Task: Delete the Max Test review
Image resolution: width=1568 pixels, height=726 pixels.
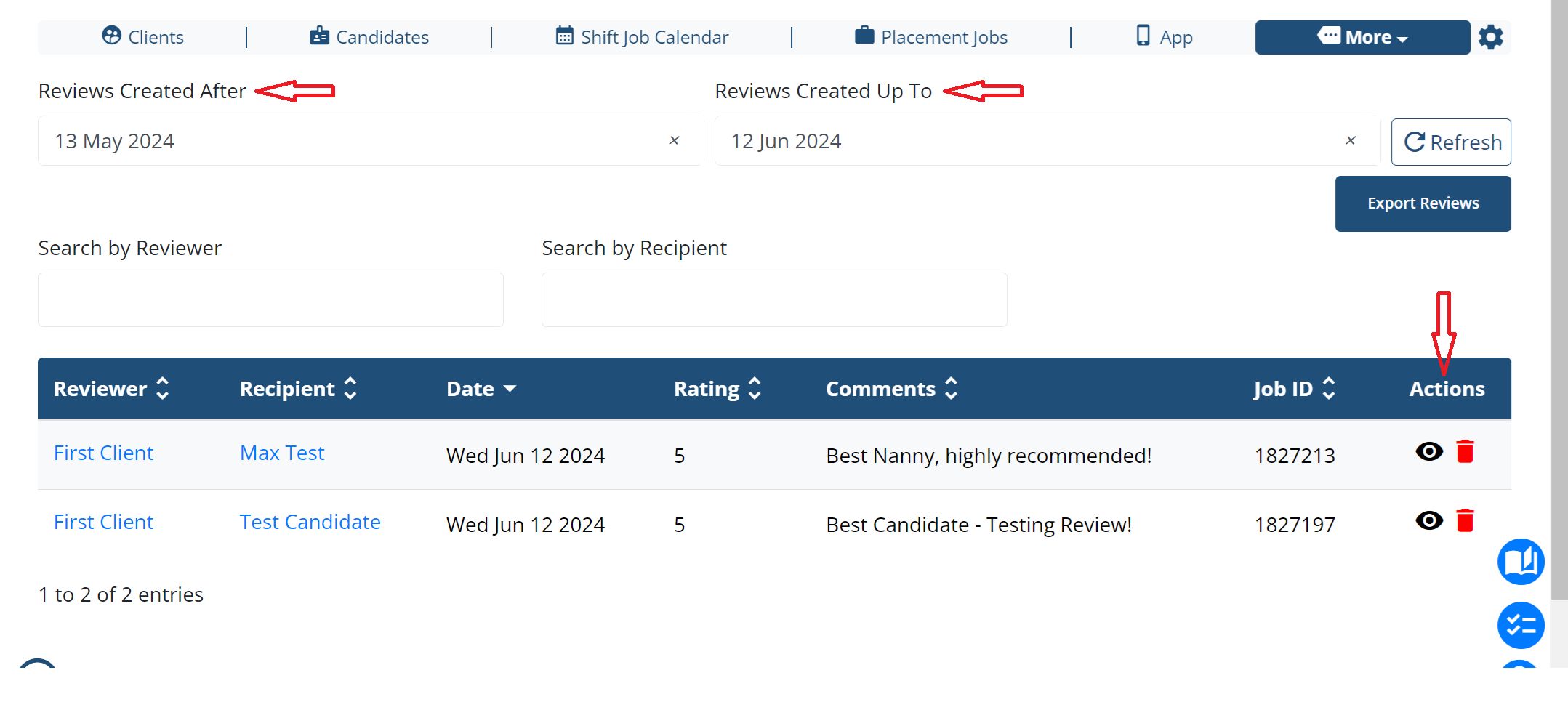Action: point(1465,451)
